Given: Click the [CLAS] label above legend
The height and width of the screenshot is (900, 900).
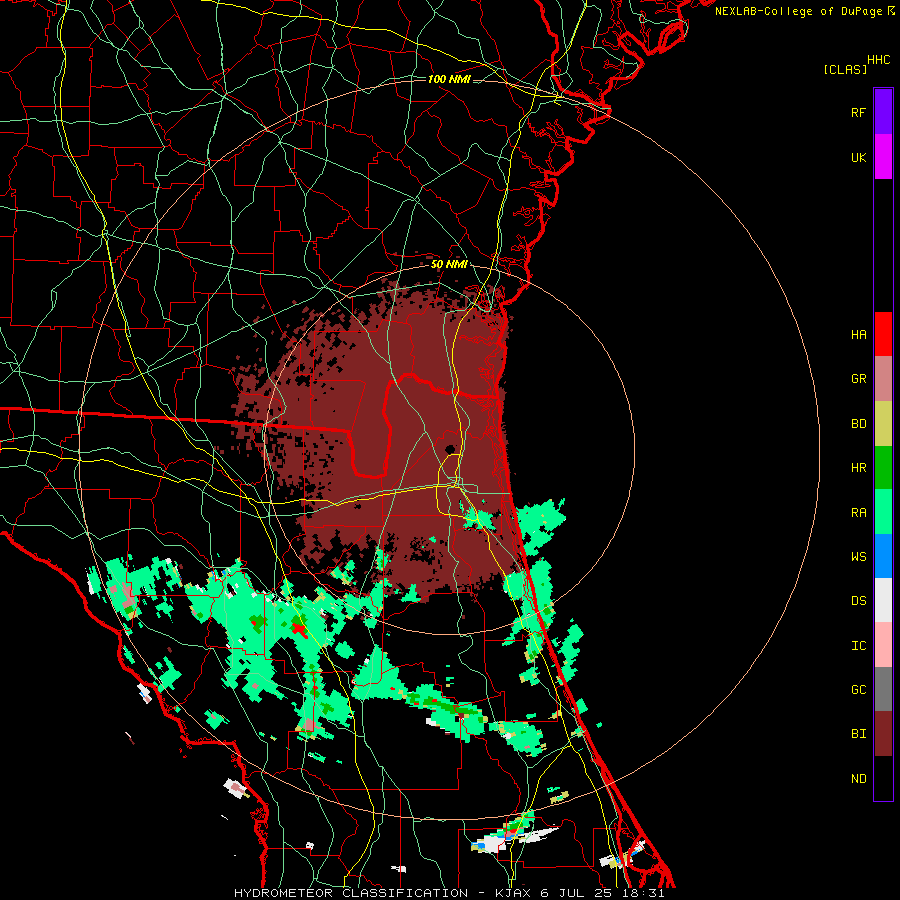Looking at the screenshot, I should point(844,69).
